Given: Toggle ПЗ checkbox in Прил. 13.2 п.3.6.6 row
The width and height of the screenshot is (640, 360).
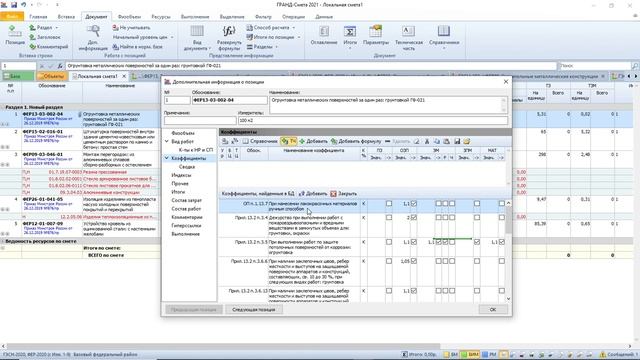Looking at the screenshot, I should pos(389,261).
